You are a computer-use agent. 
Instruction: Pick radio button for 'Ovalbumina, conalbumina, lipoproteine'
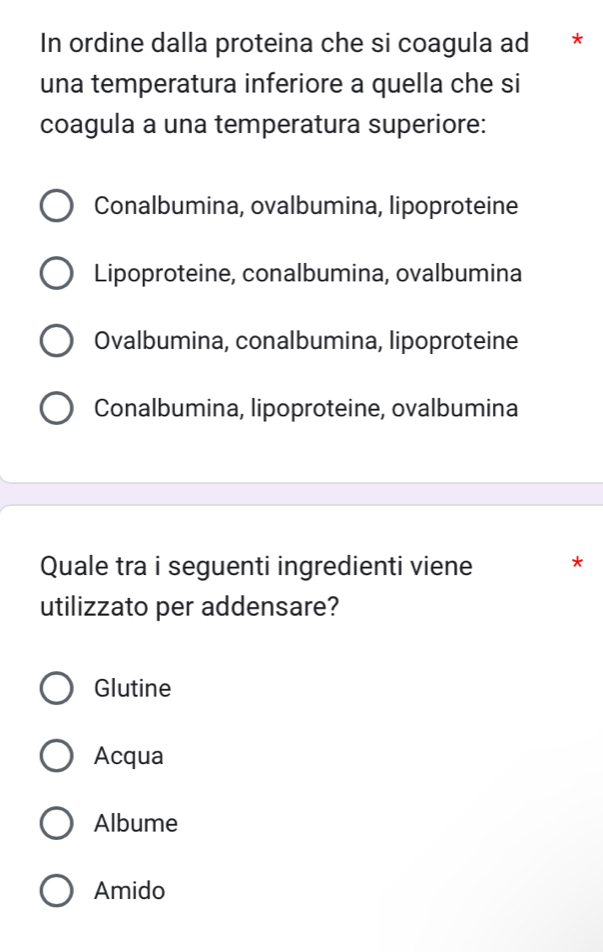56,342
